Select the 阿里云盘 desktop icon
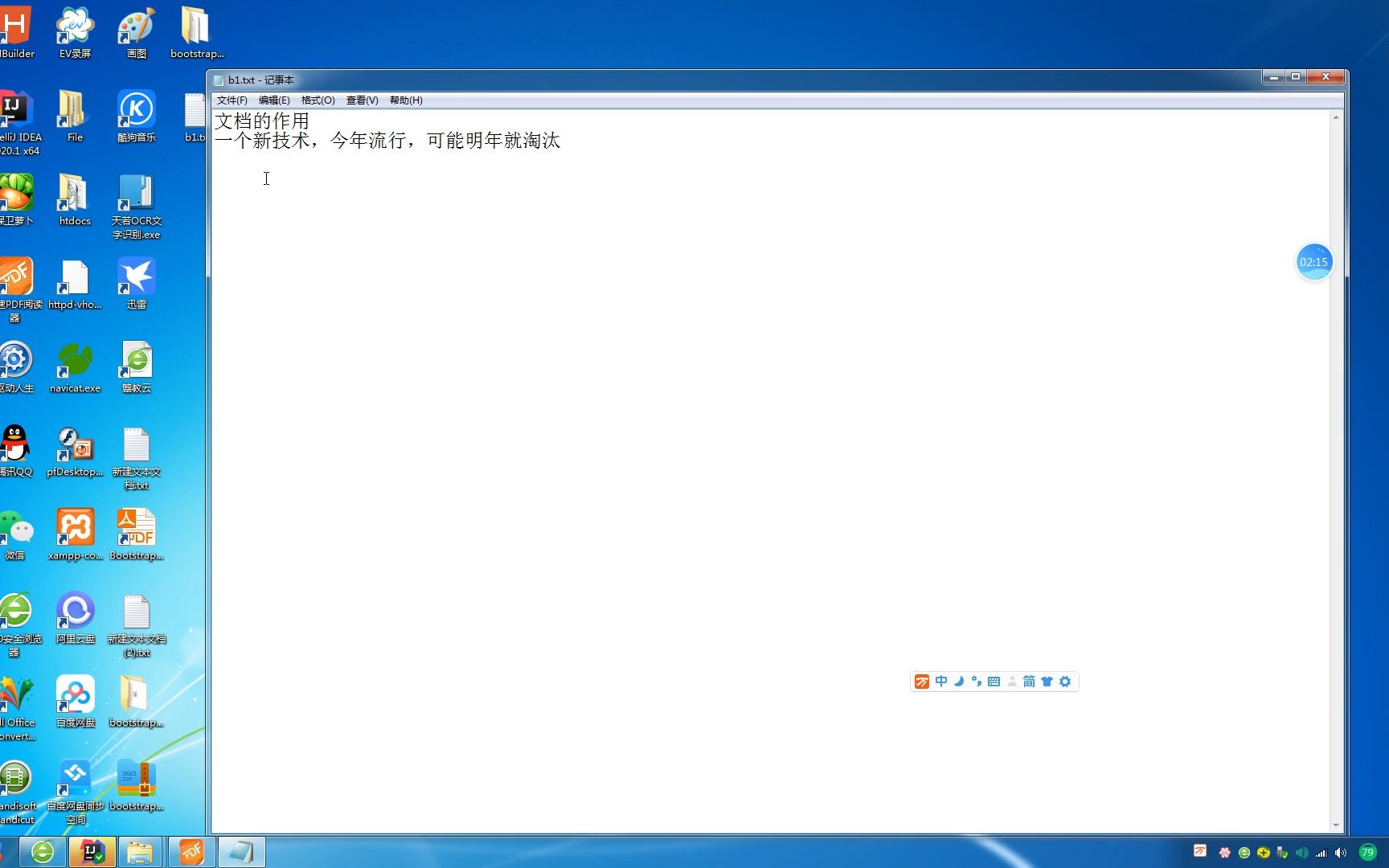The image size is (1389, 868). point(75,618)
